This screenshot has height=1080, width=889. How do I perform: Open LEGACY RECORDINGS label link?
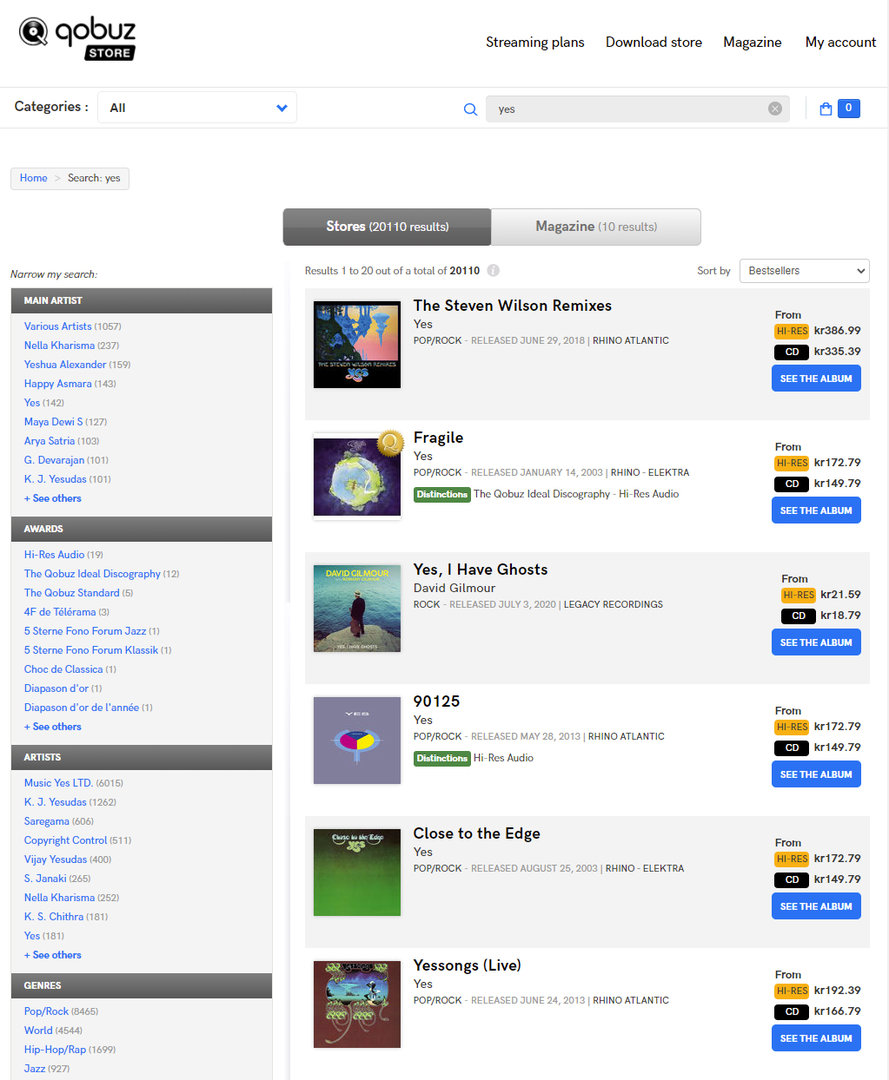tap(613, 605)
